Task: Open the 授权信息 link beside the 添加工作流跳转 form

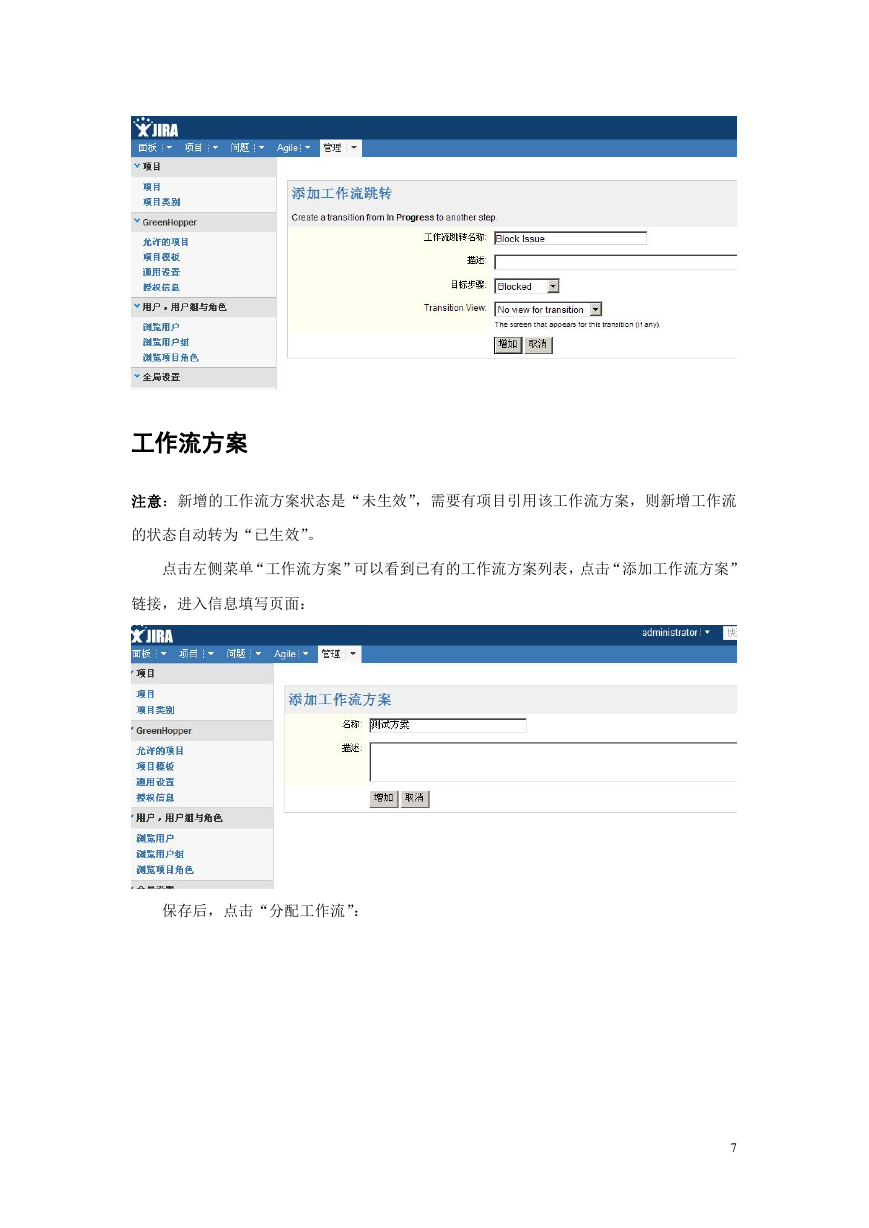Action: (161, 287)
